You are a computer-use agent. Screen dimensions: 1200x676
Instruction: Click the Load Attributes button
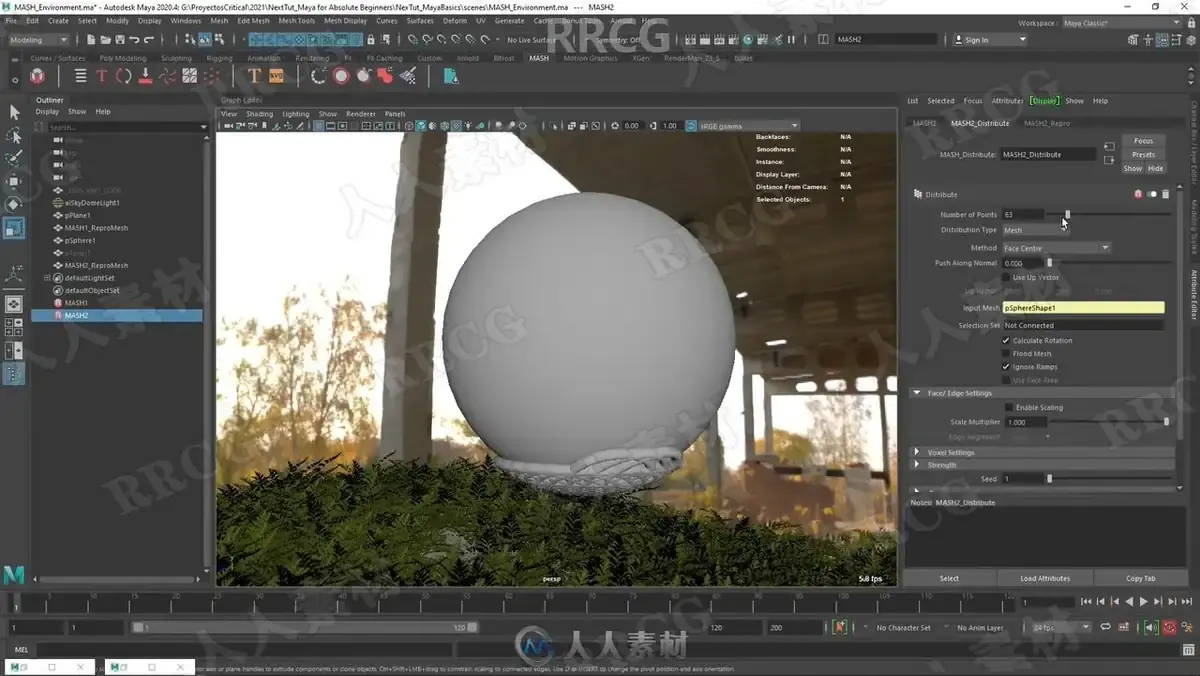coord(1045,578)
